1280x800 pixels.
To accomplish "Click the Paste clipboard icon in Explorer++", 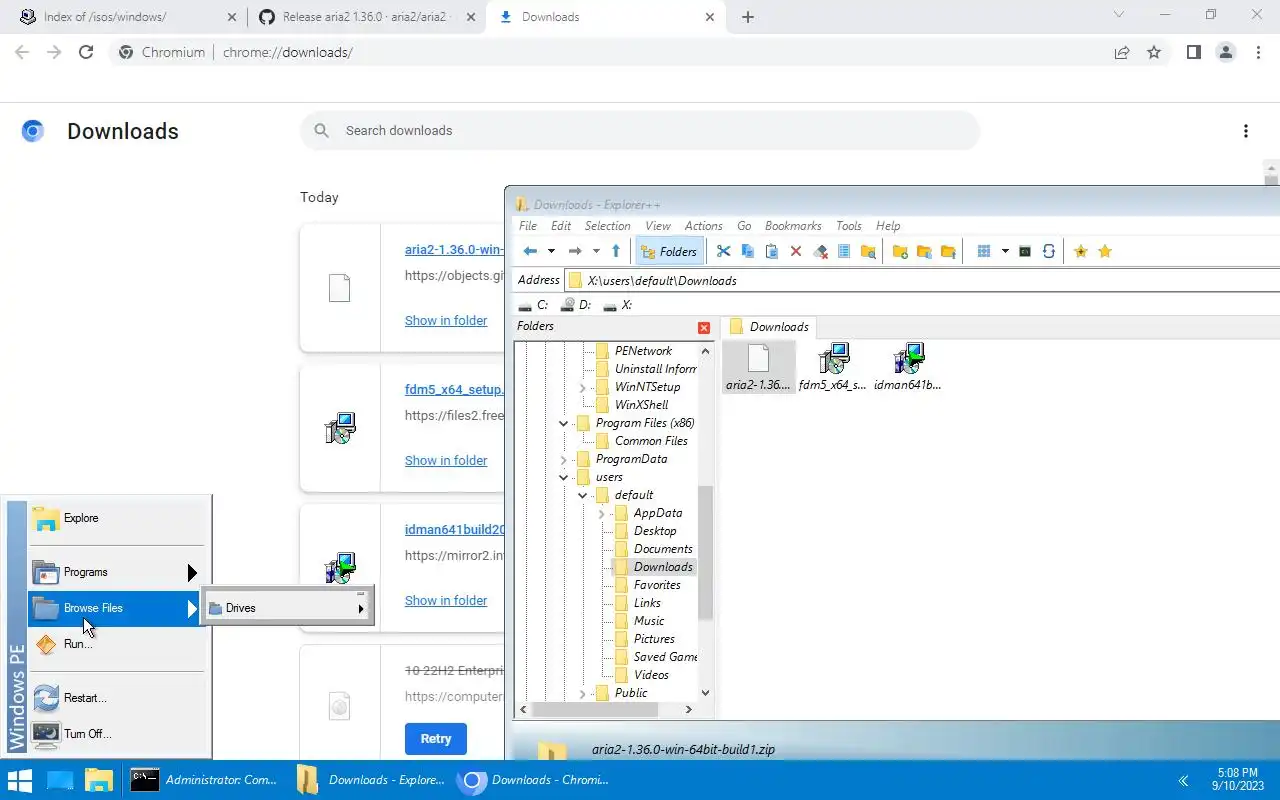I will tap(771, 251).
